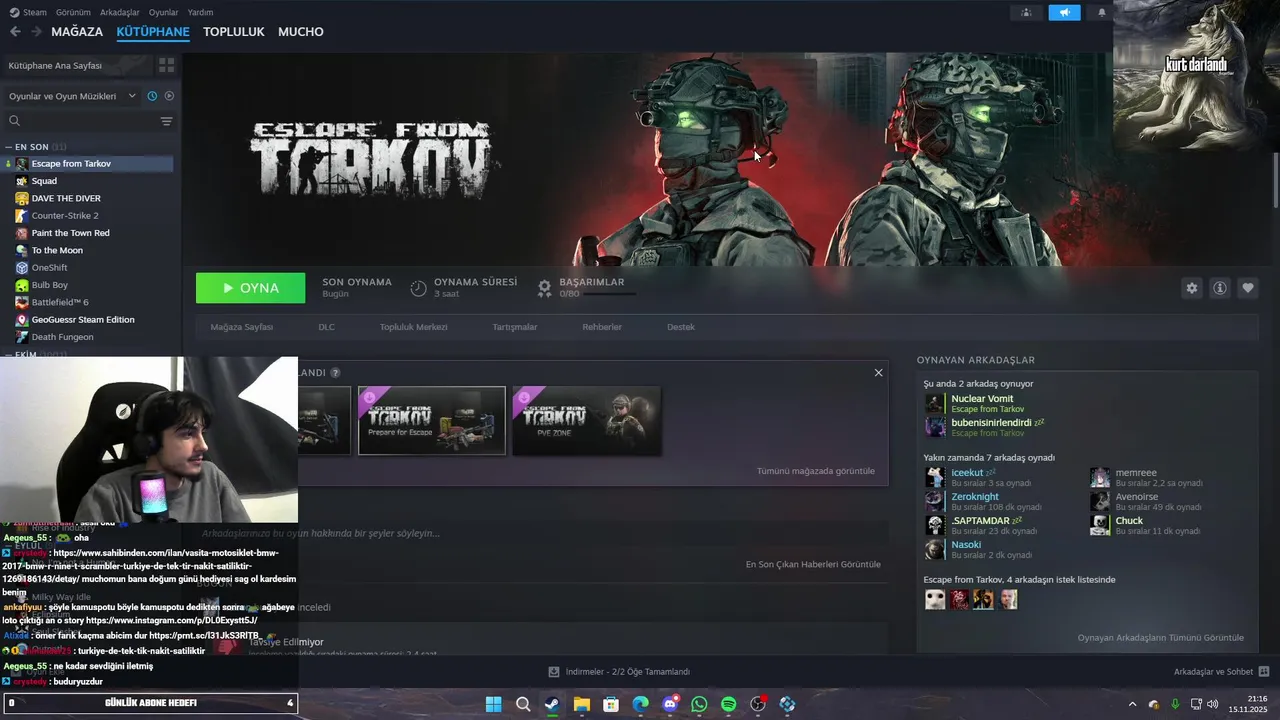Click Oynayan Arkadaşların Tümünü Görüntüle link
Screen dimensions: 1280x720
pos(1161,638)
